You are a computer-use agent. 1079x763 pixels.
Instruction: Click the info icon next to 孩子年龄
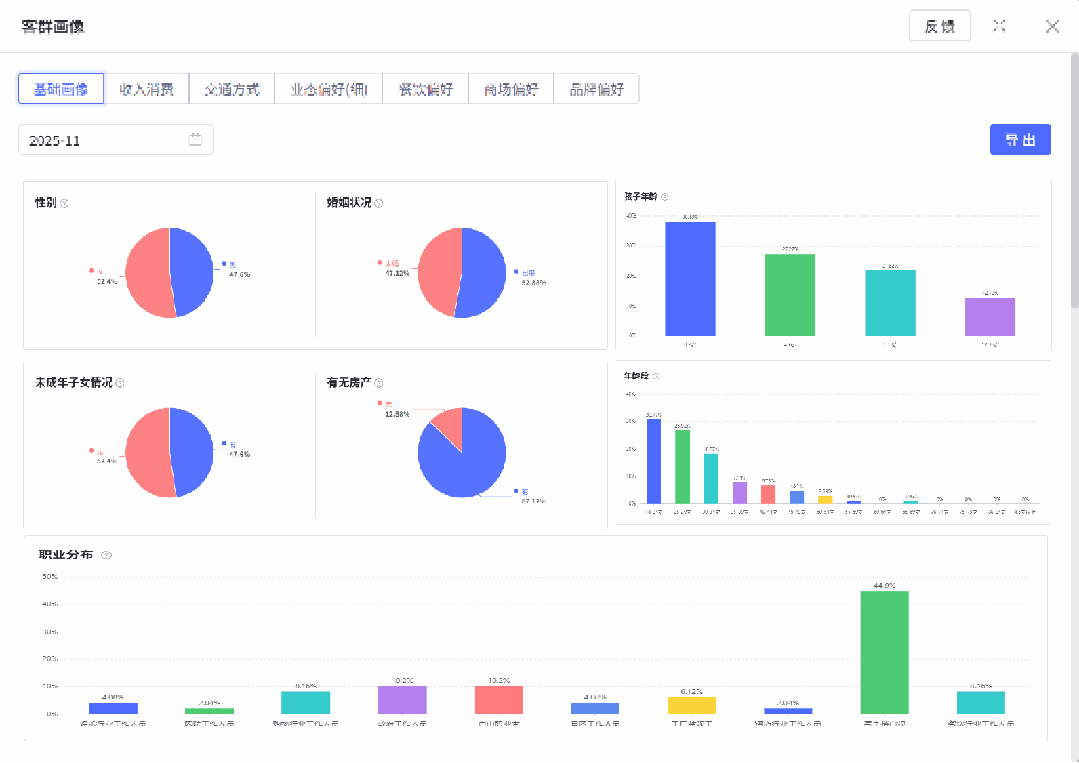coord(665,197)
